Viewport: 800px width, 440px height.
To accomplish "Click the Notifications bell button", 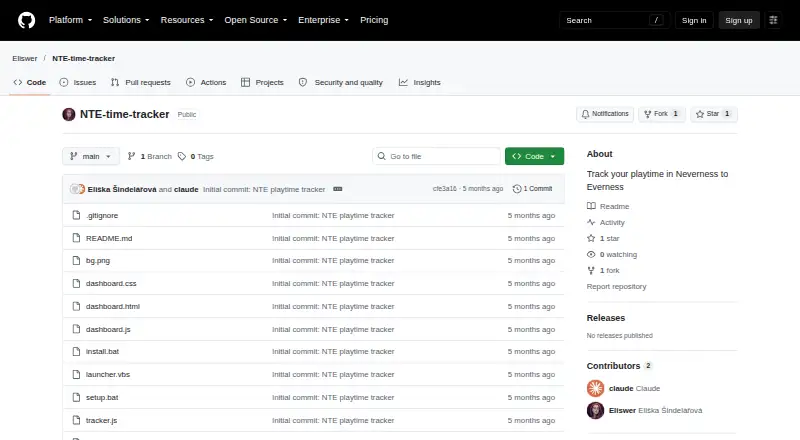I will [x=605, y=114].
